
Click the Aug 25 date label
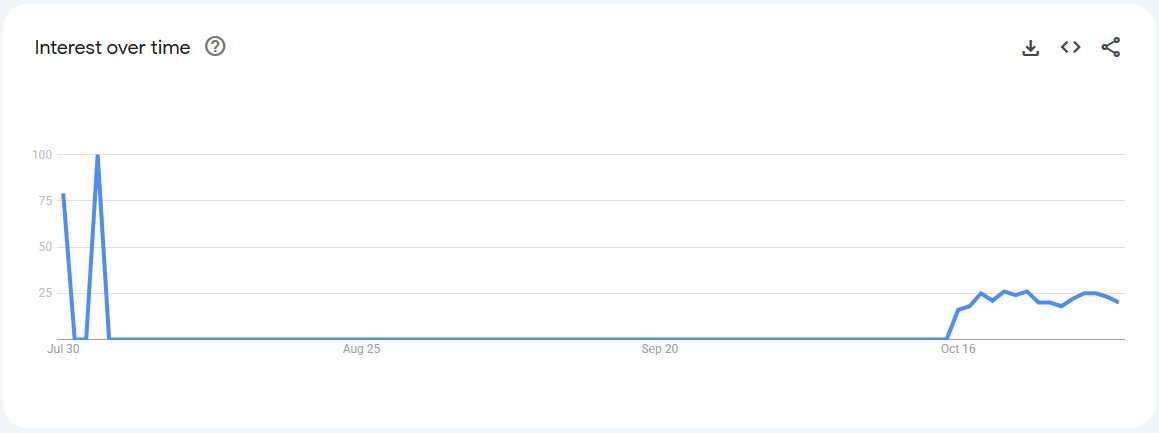pyautogui.click(x=361, y=349)
